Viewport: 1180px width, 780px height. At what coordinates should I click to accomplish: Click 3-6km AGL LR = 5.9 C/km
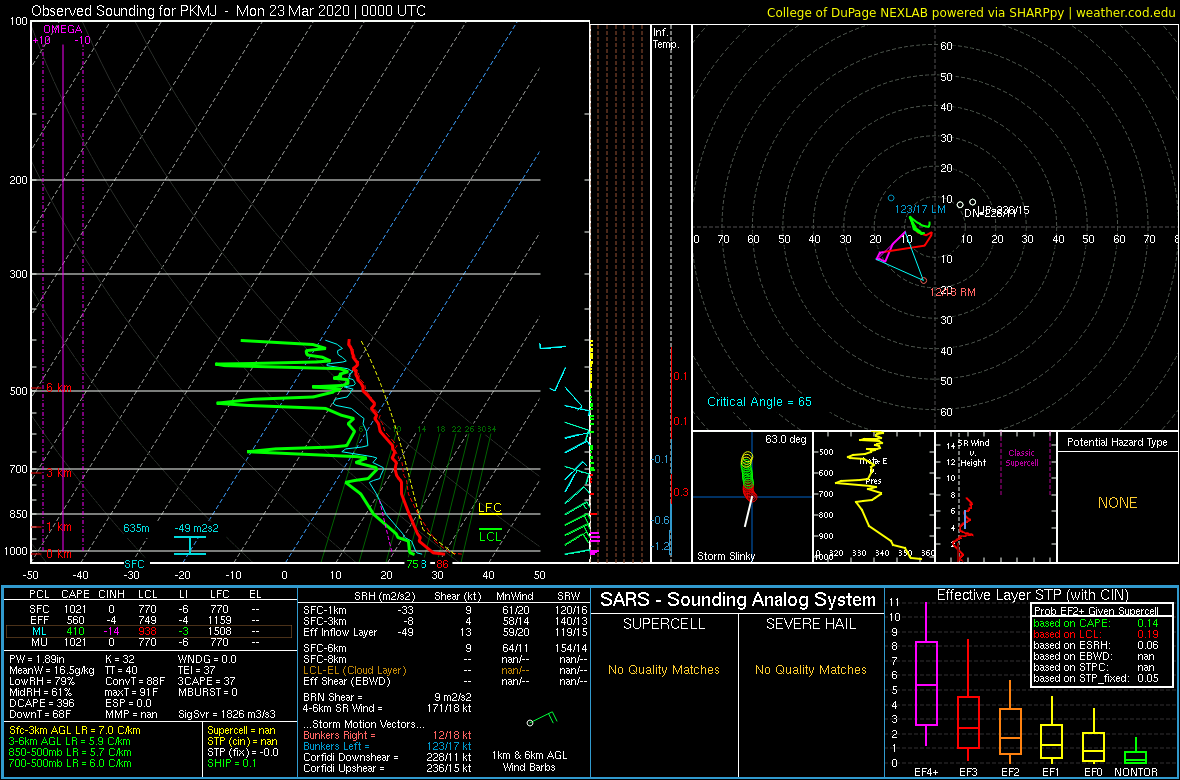(70, 742)
